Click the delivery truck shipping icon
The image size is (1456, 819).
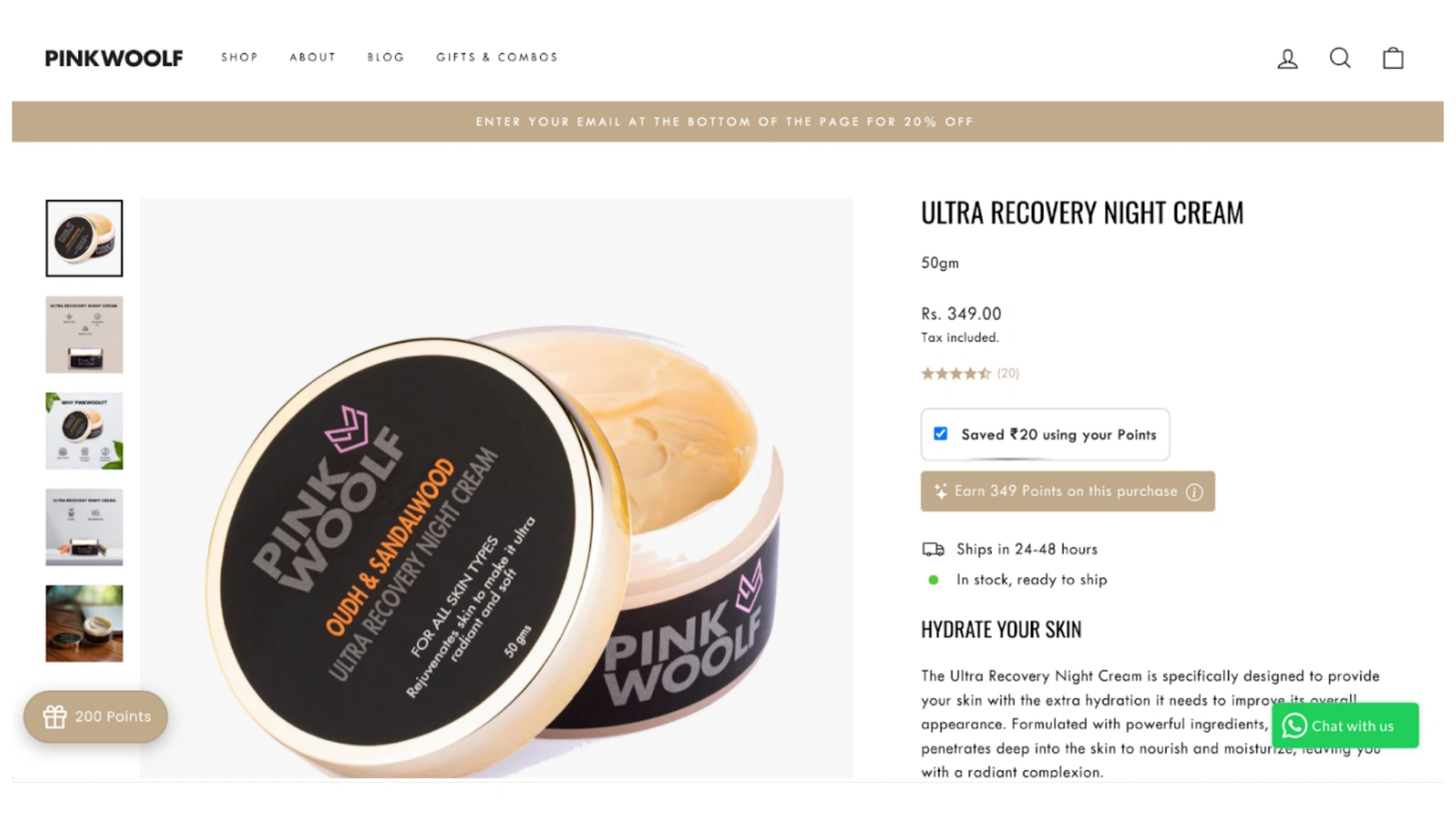[x=933, y=549]
